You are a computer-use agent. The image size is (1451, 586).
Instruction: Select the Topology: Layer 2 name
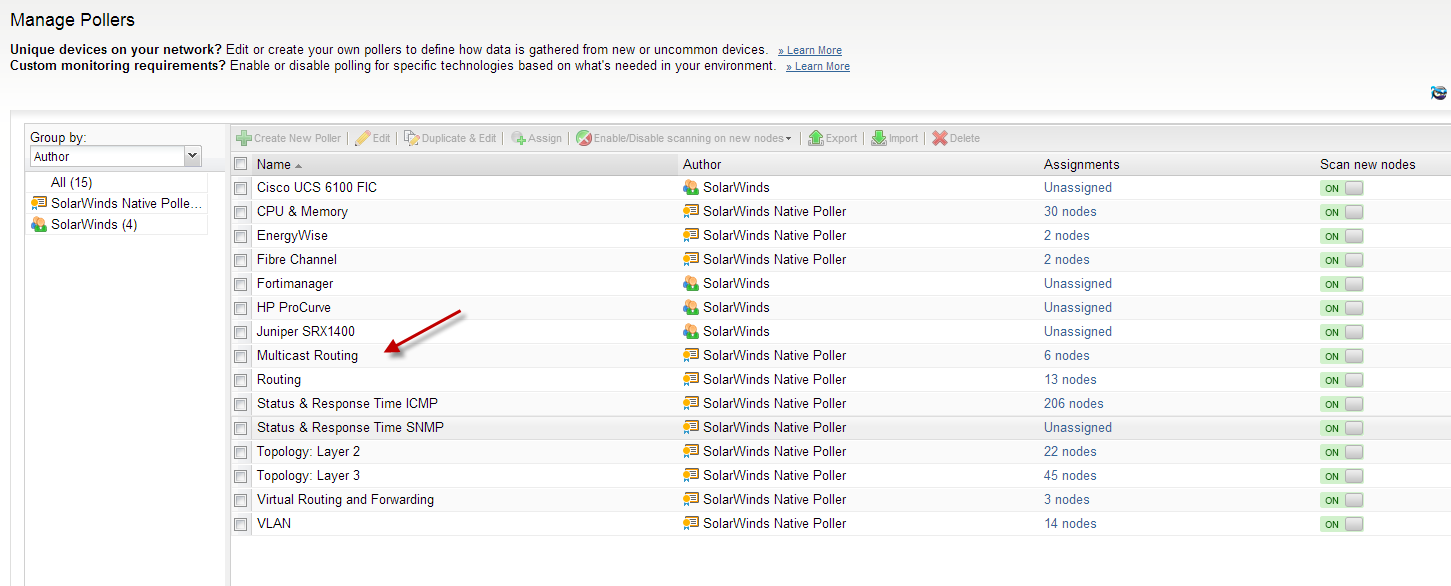pyautogui.click(x=308, y=451)
